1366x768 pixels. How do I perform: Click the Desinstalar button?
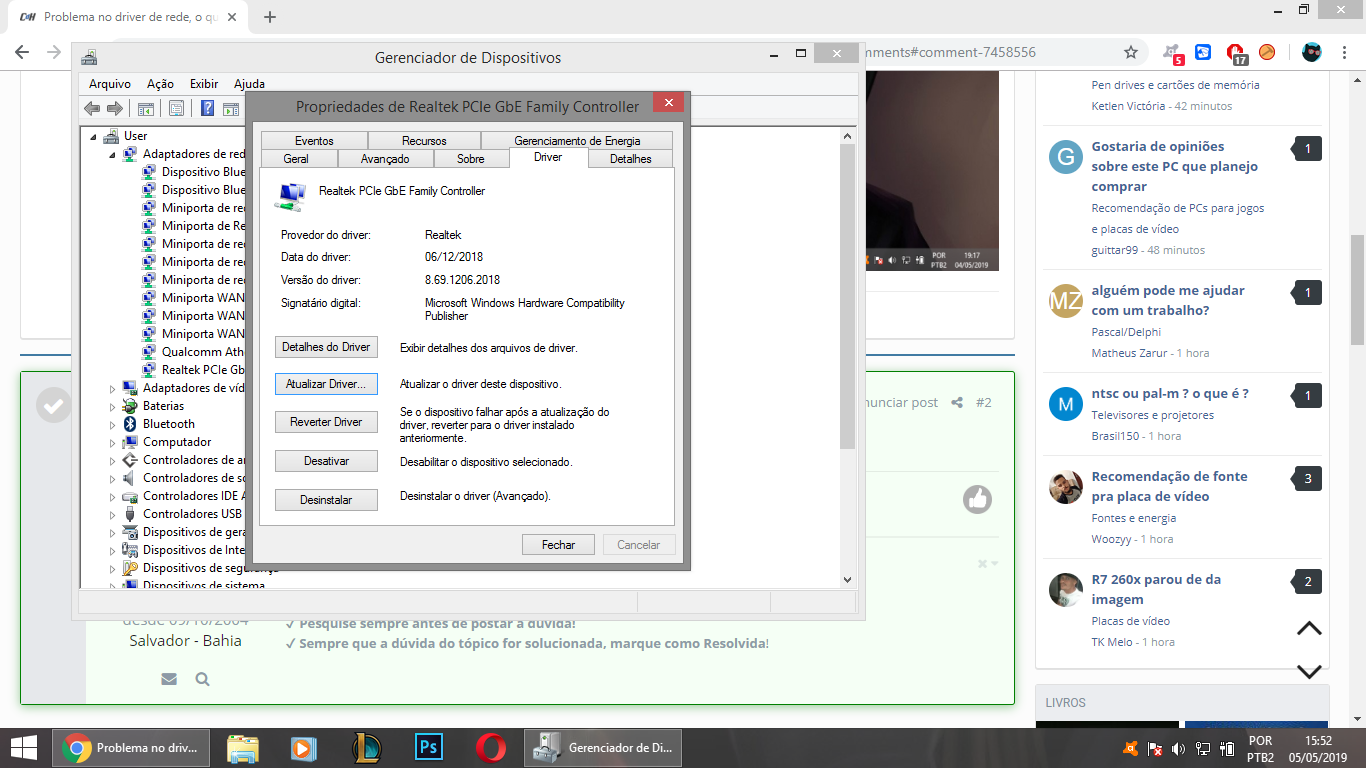(326, 499)
